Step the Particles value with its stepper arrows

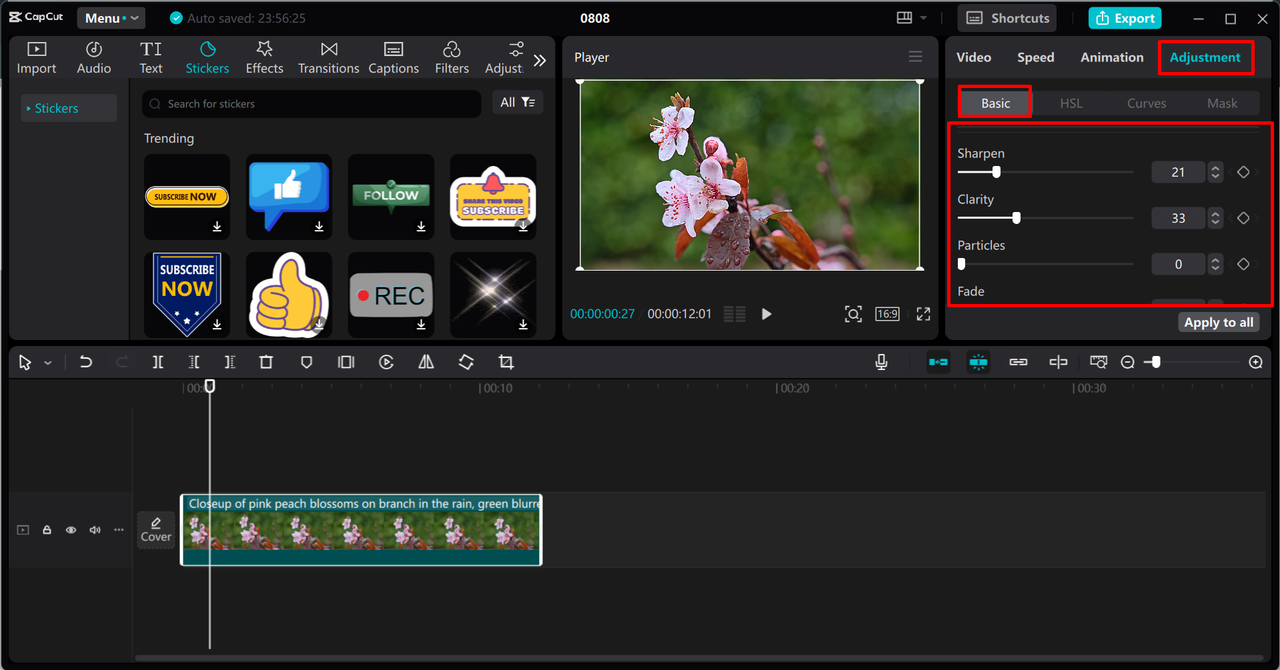[x=1215, y=264]
